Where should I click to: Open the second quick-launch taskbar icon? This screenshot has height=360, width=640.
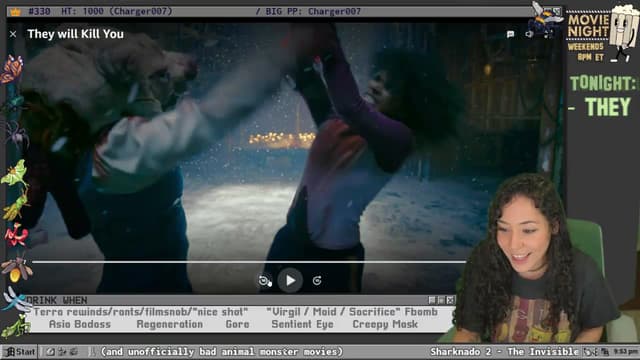pyautogui.click(x=62, y=351)
